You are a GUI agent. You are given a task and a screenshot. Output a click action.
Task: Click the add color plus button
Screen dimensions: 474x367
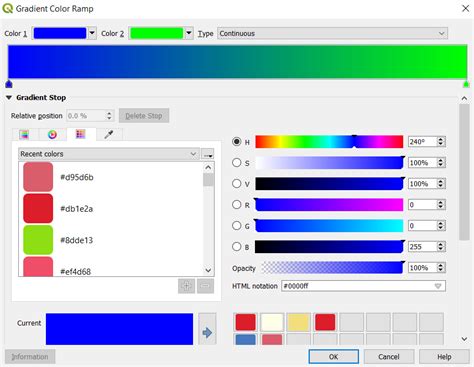coord(186,286)
